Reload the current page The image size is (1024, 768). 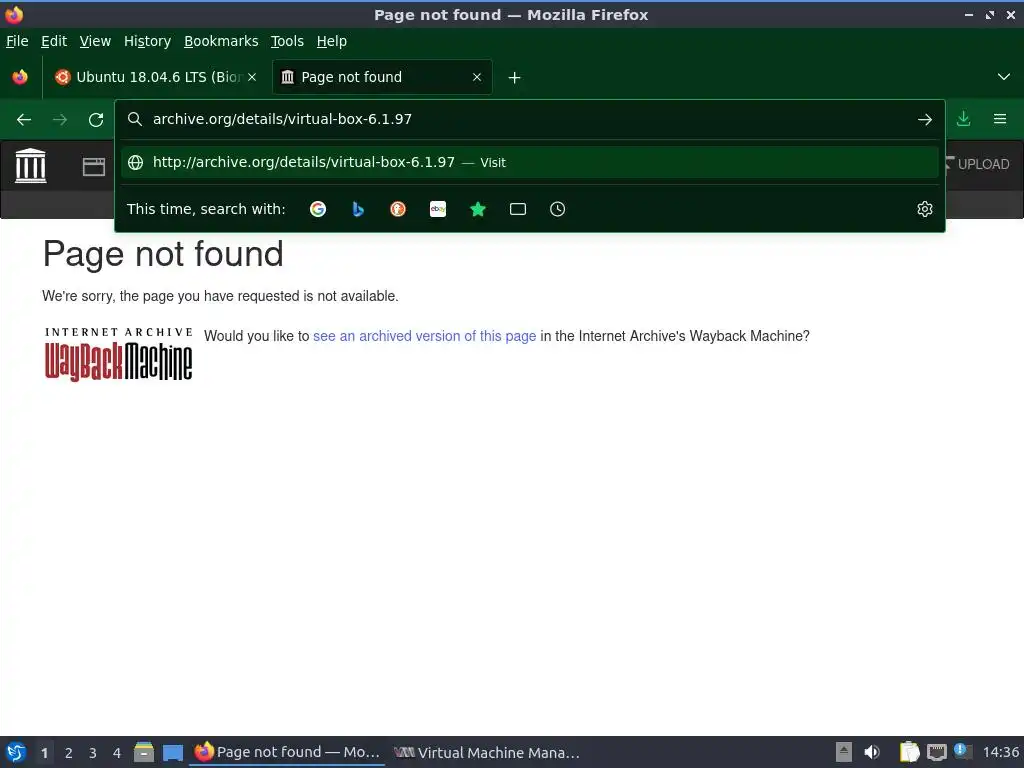pyautogui.click(x=96, y=120)
